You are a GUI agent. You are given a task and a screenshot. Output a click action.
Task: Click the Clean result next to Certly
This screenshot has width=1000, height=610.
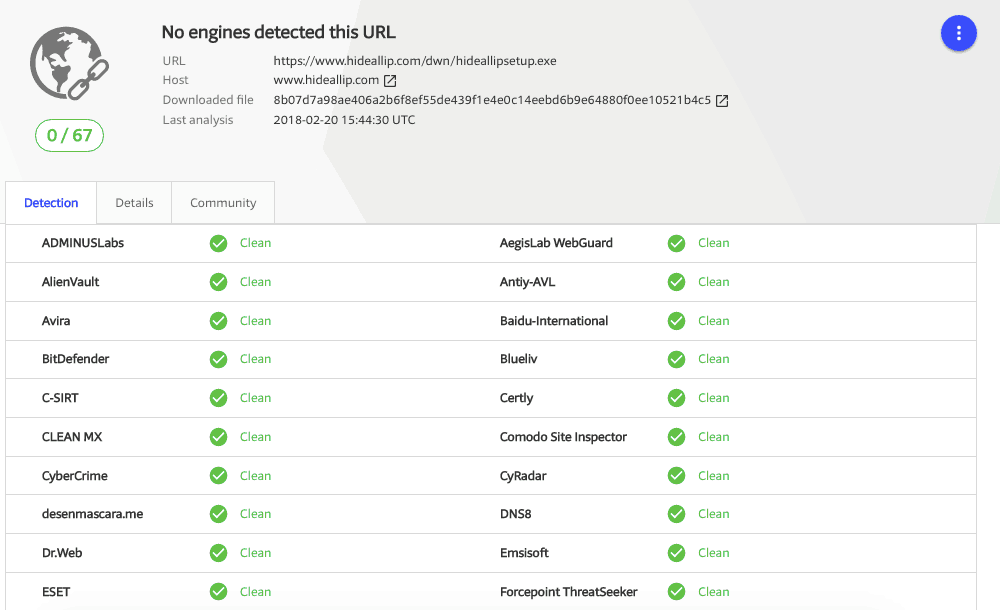pos(714,398)
